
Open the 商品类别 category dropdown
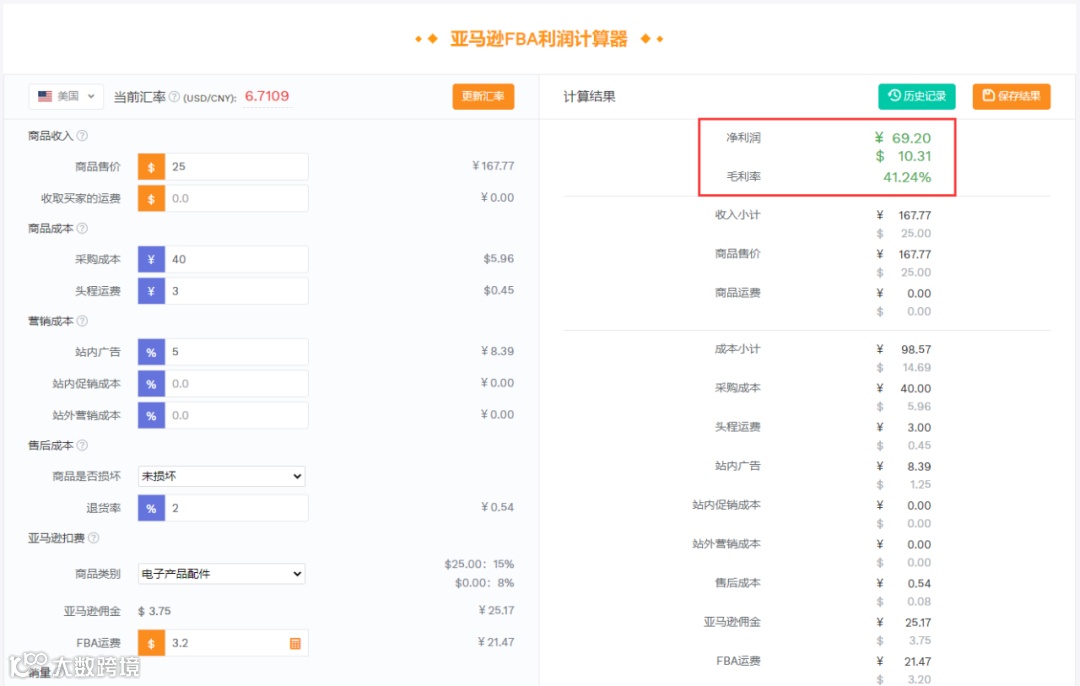222,574
